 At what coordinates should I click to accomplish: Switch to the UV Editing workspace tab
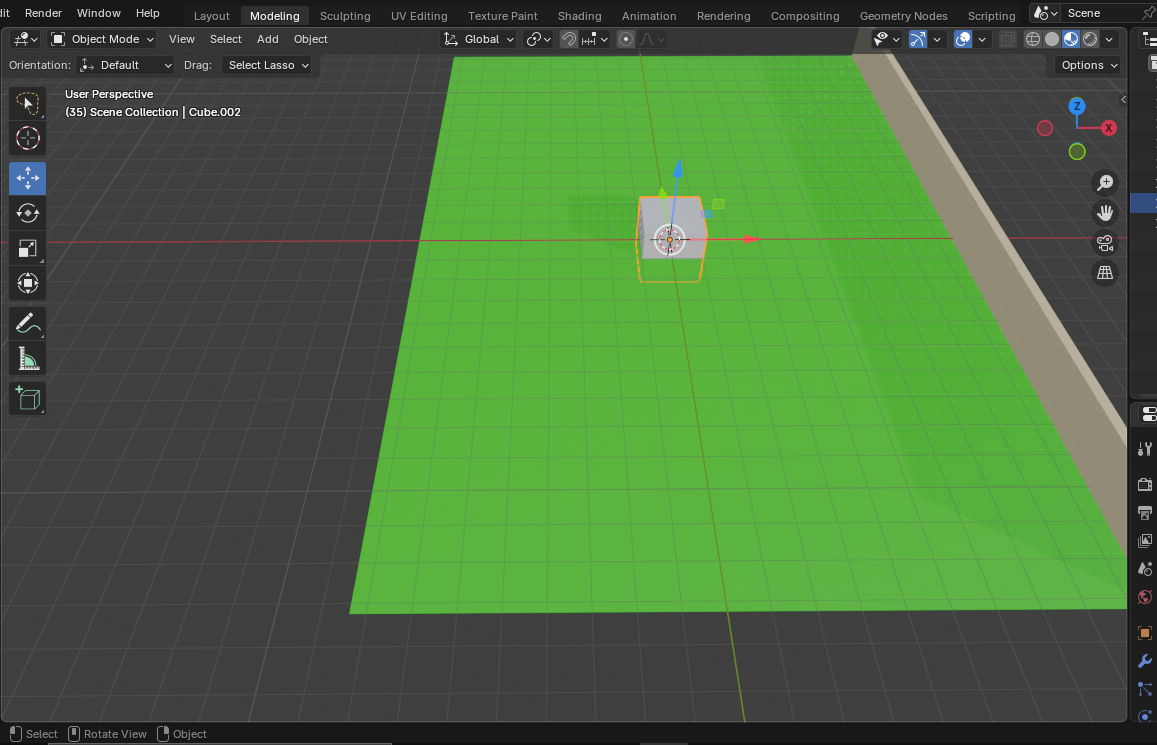(x=419, y=15)
